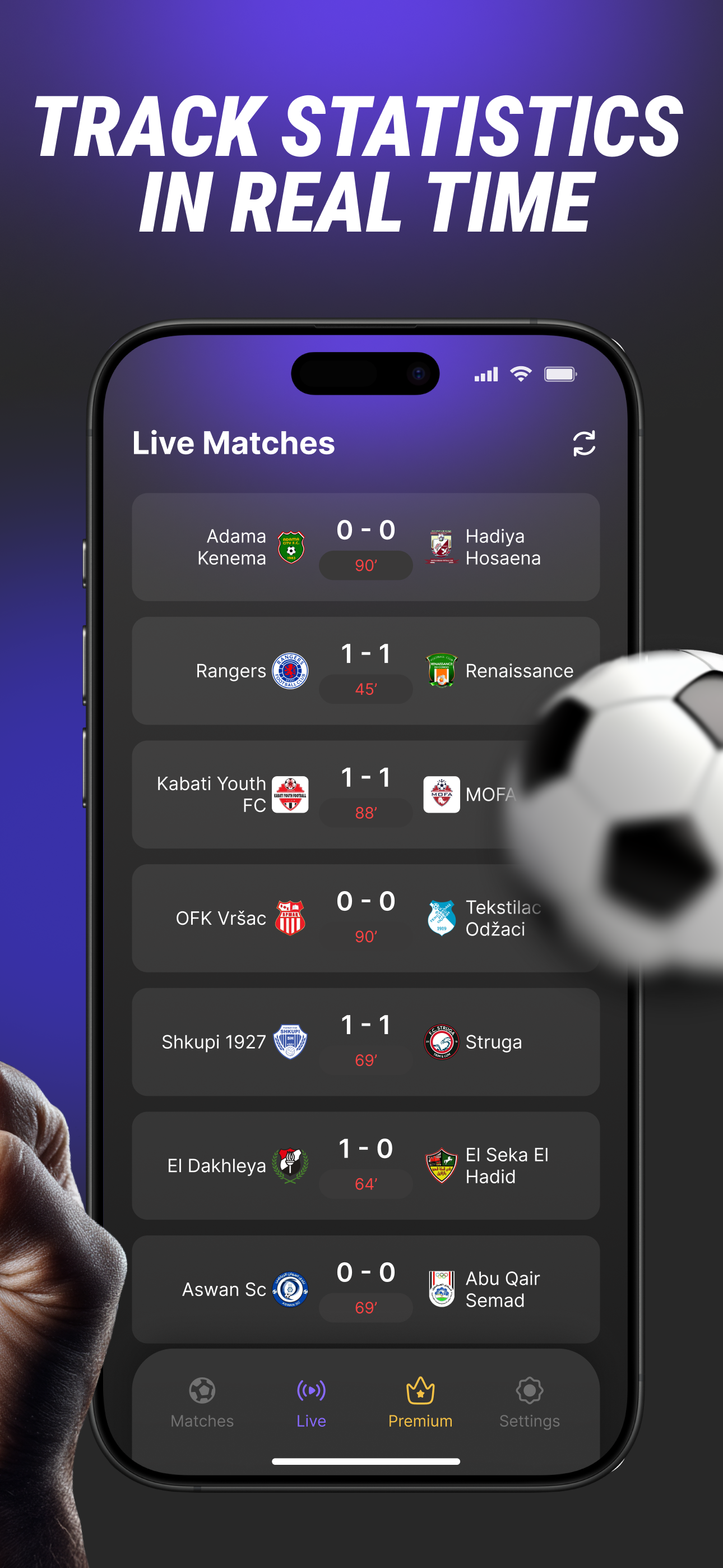Tap the Renaissance team crest
This screenshot has width=723, height=1568.
[x=441, y=671]
